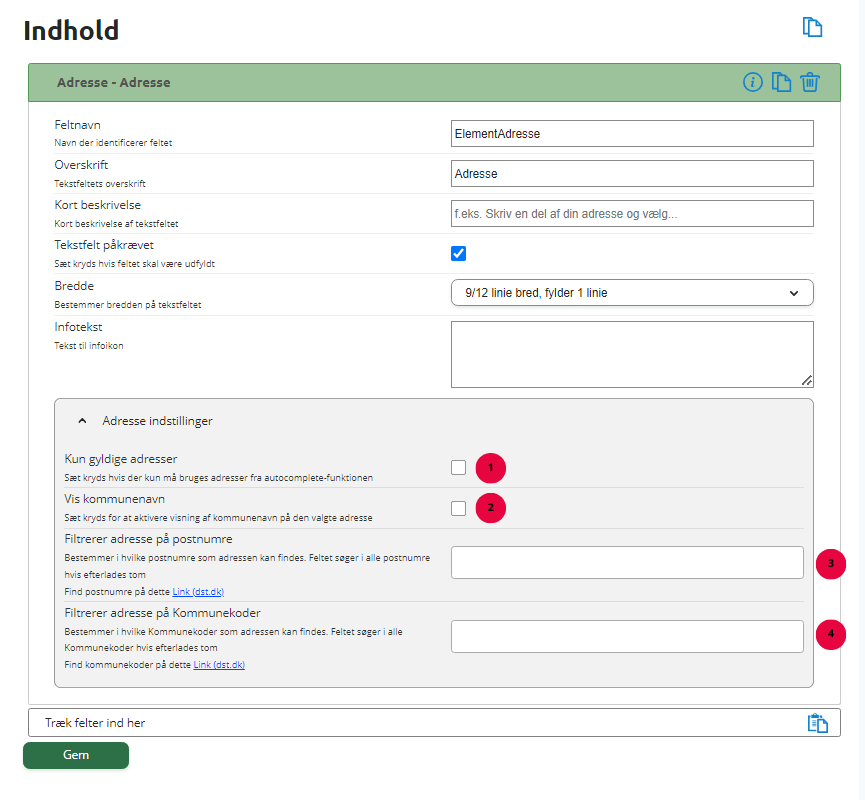Delete Adresse element with trash icon
The height and width of the screenshot is (800, 865).
click(x=810, y=82)
